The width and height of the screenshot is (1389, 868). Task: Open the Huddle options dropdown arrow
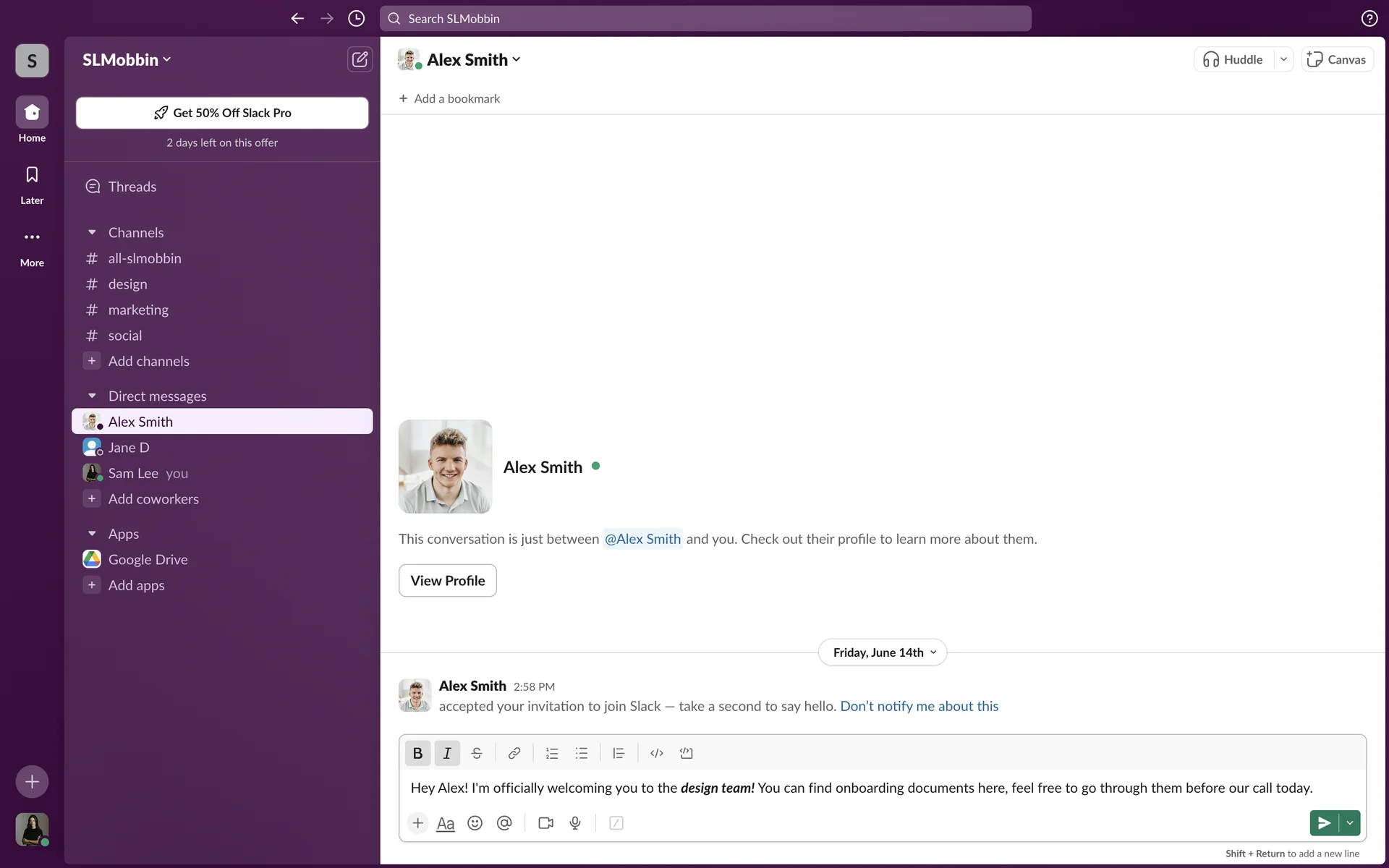1283,59
